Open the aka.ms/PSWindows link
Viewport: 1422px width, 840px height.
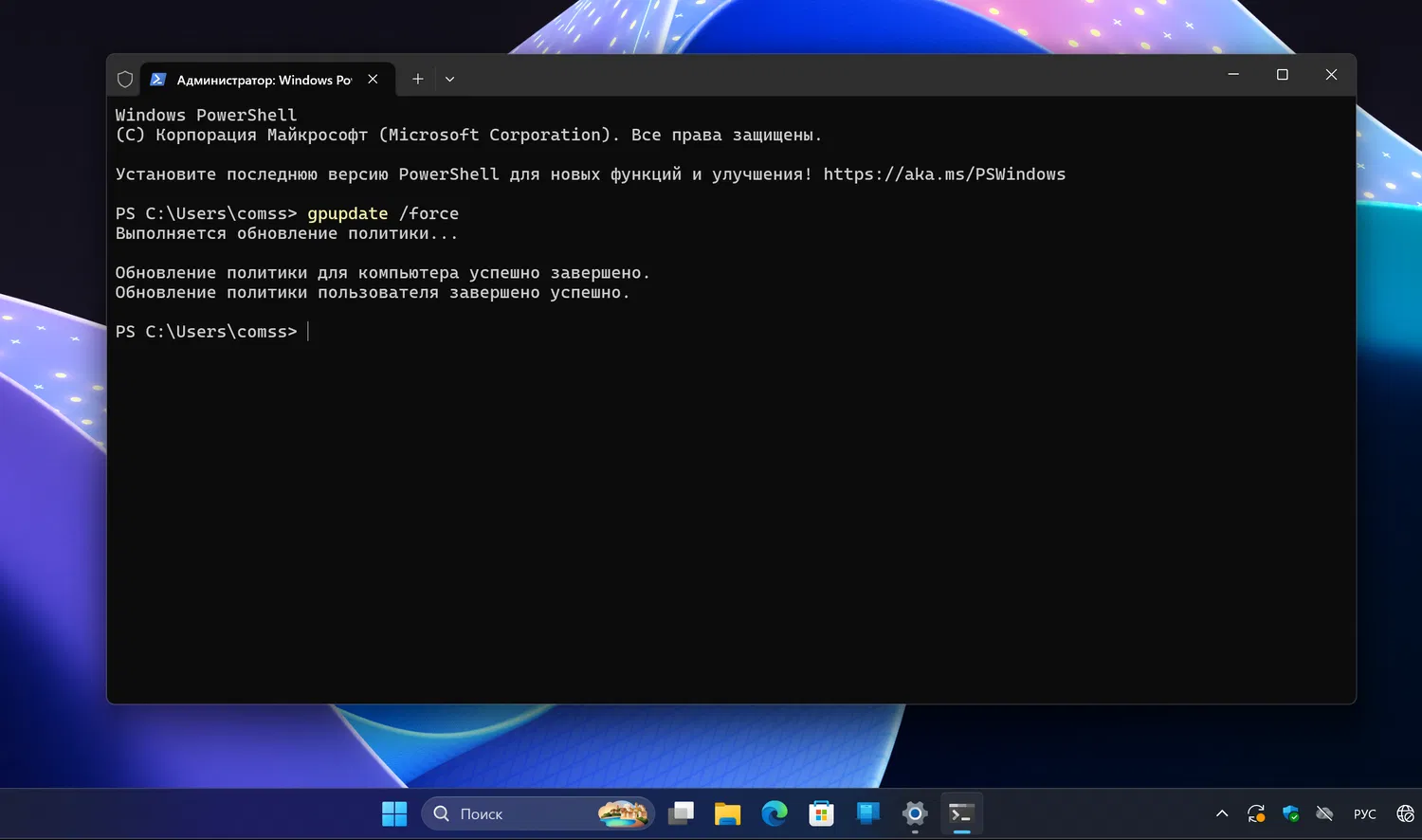tap(944, 173)
